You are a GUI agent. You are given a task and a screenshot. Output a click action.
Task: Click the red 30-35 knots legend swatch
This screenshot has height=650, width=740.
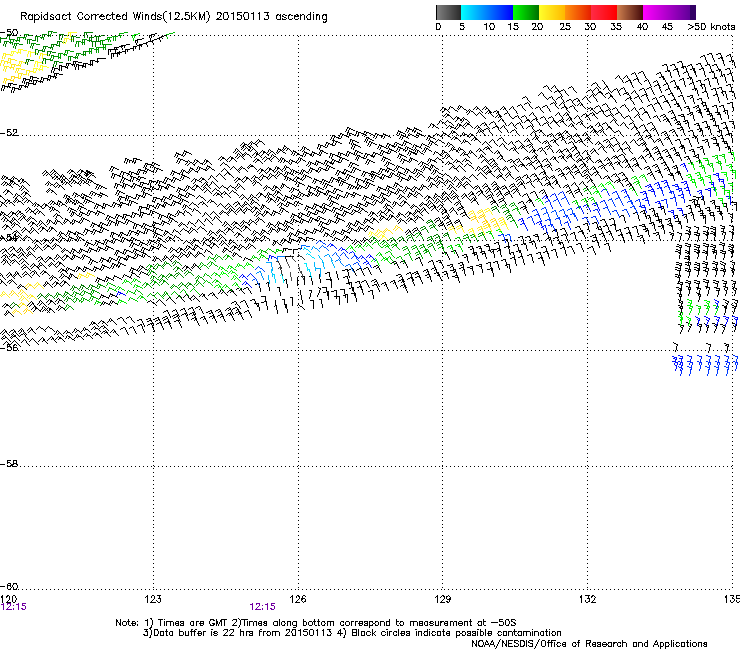[x=604, y=12]
